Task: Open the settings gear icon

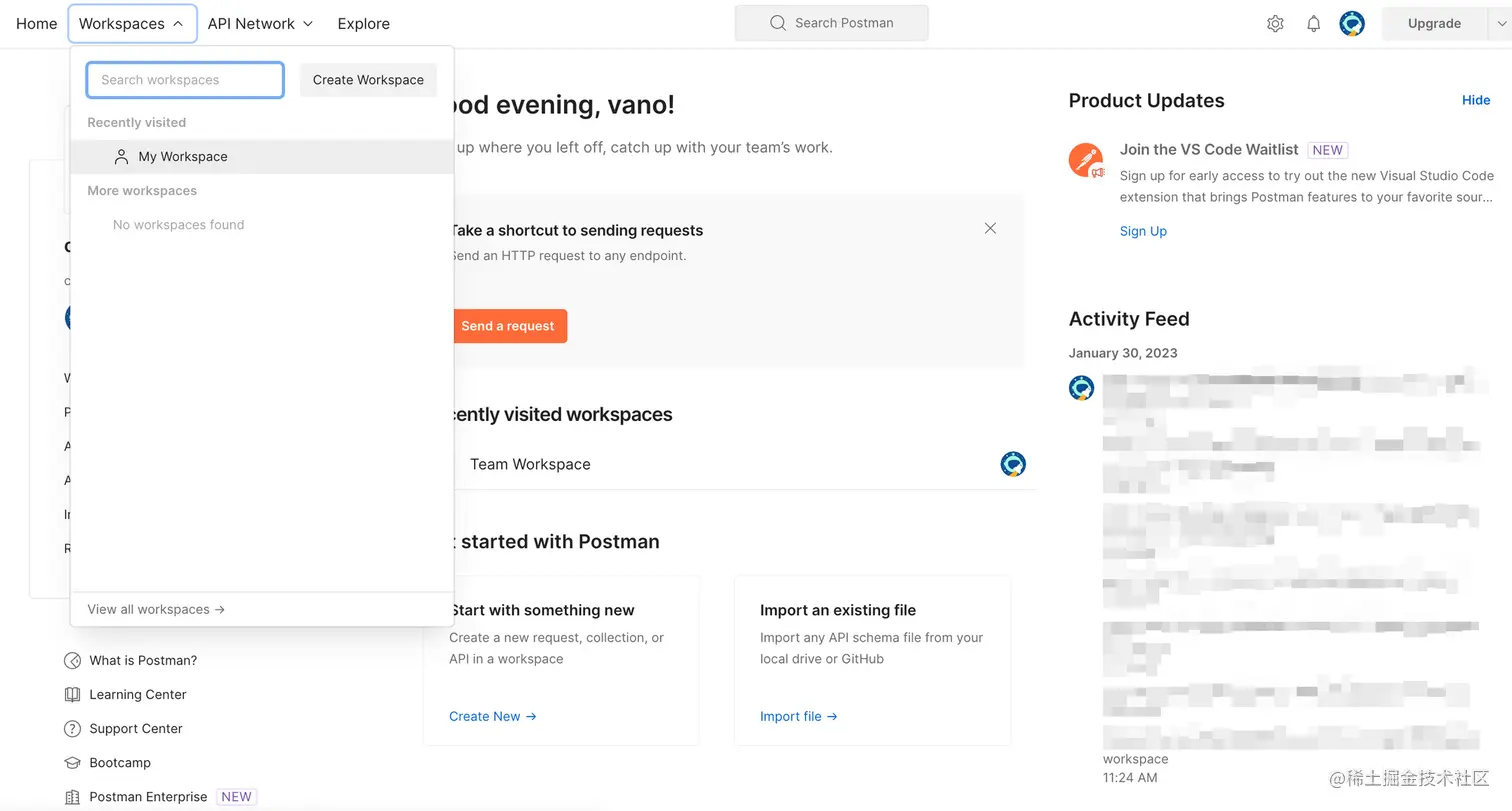Action: [x=1275, y=24]
